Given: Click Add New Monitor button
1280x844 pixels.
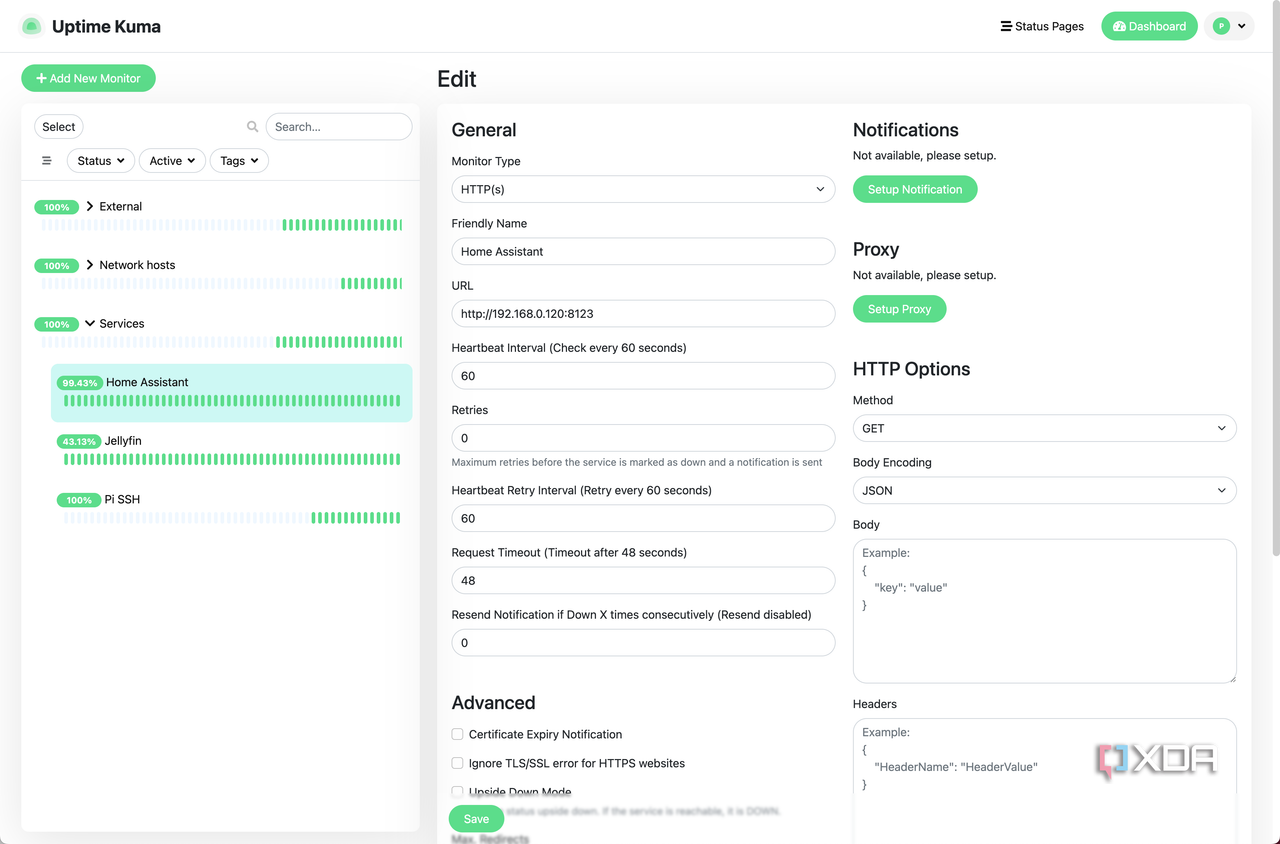Looking at the screenshot, I should tap(88, 78).
